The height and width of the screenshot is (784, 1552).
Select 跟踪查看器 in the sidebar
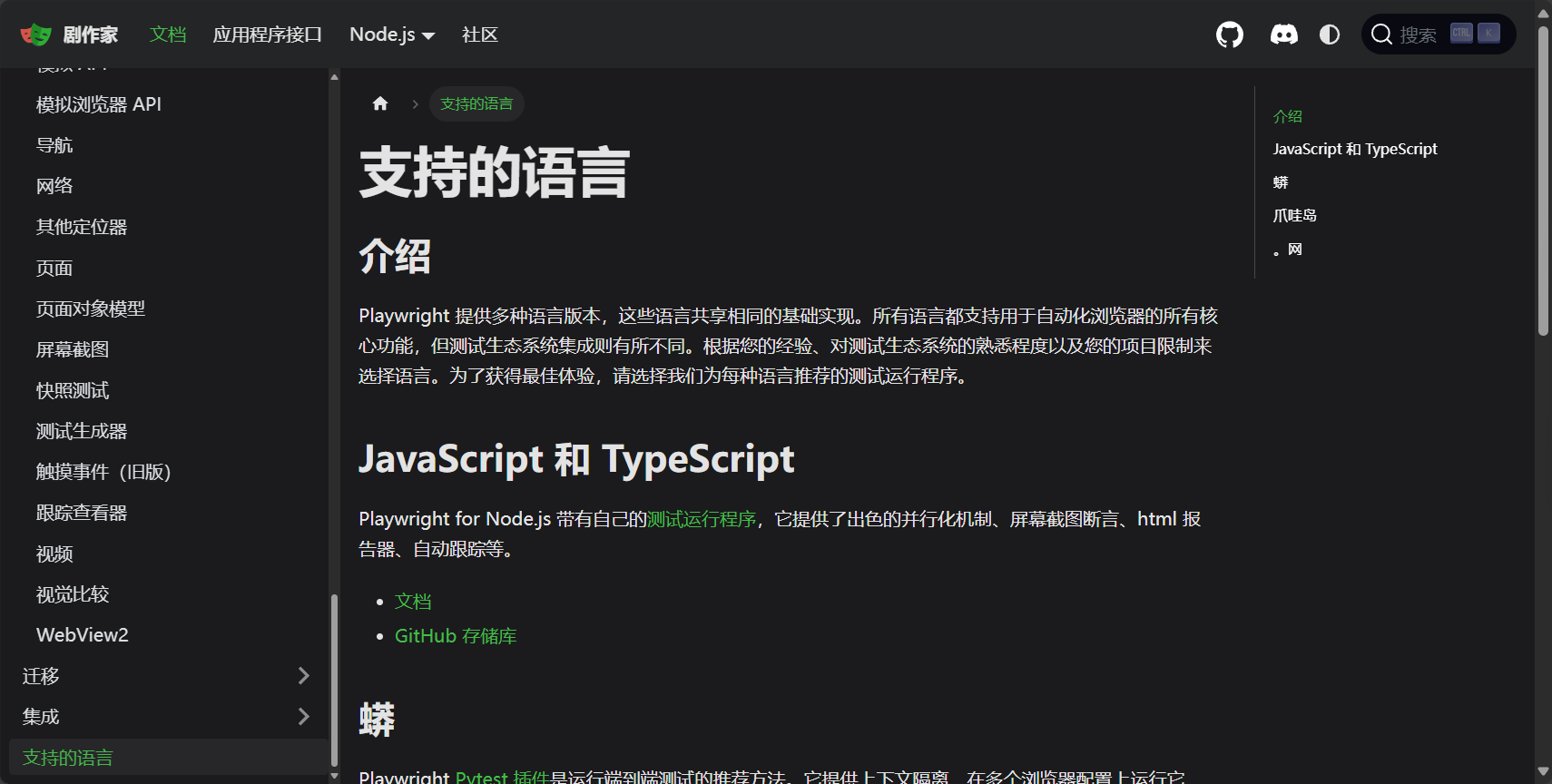(82, 513)
